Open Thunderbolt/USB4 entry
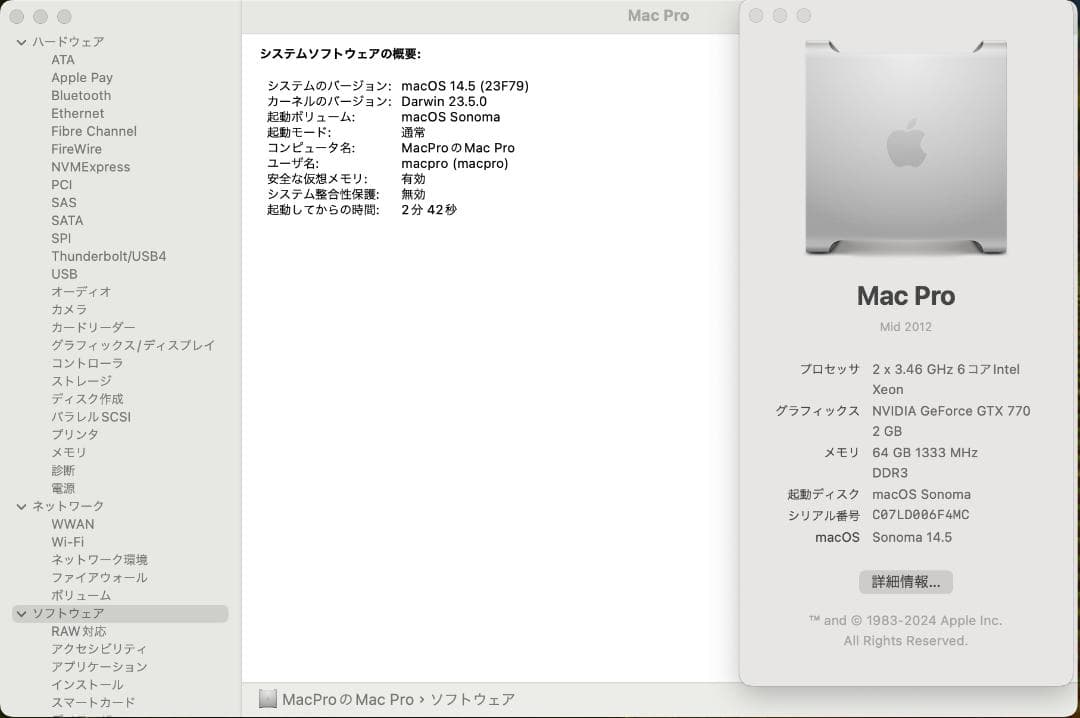The image size is (1080, 718). [x=109, y=256]
